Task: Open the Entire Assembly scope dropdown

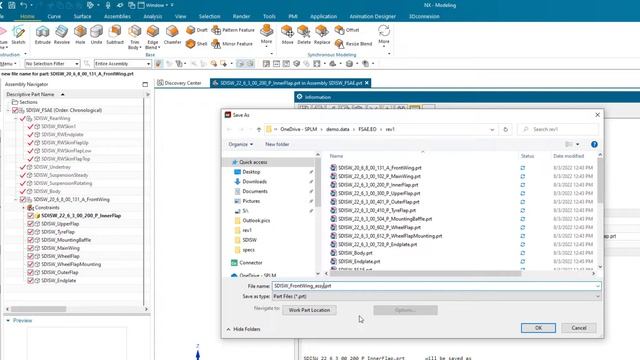Action: click(x=123, y=64)
